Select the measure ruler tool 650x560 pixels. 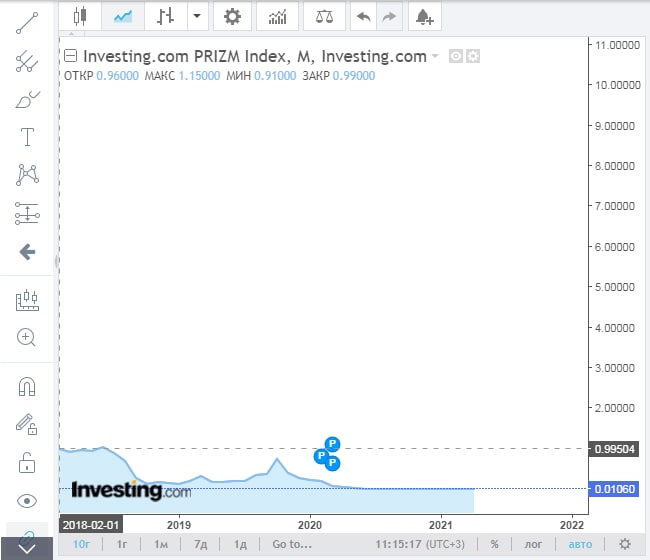[27, 300]
